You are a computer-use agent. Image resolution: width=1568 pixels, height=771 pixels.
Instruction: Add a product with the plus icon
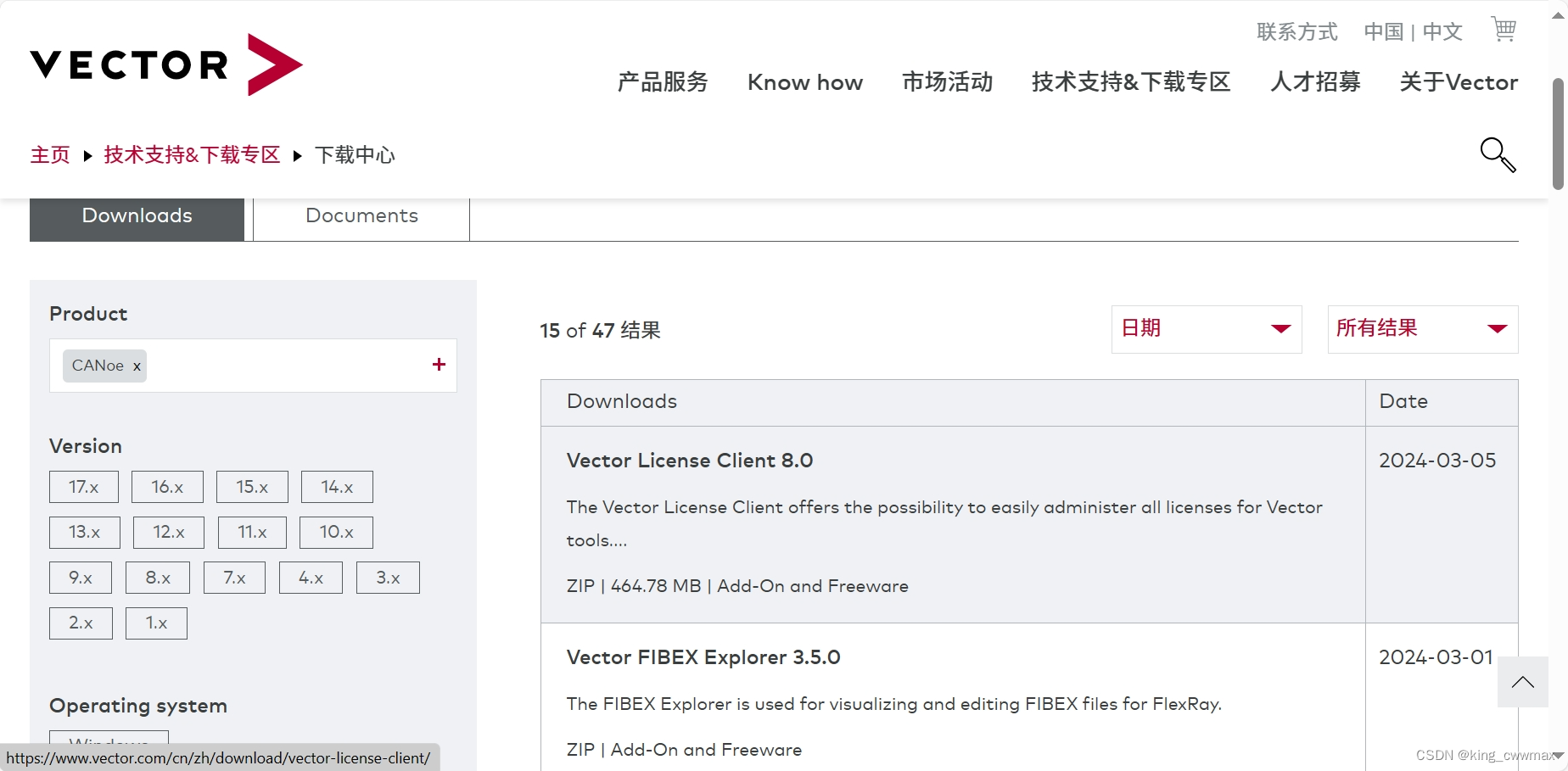439,365
